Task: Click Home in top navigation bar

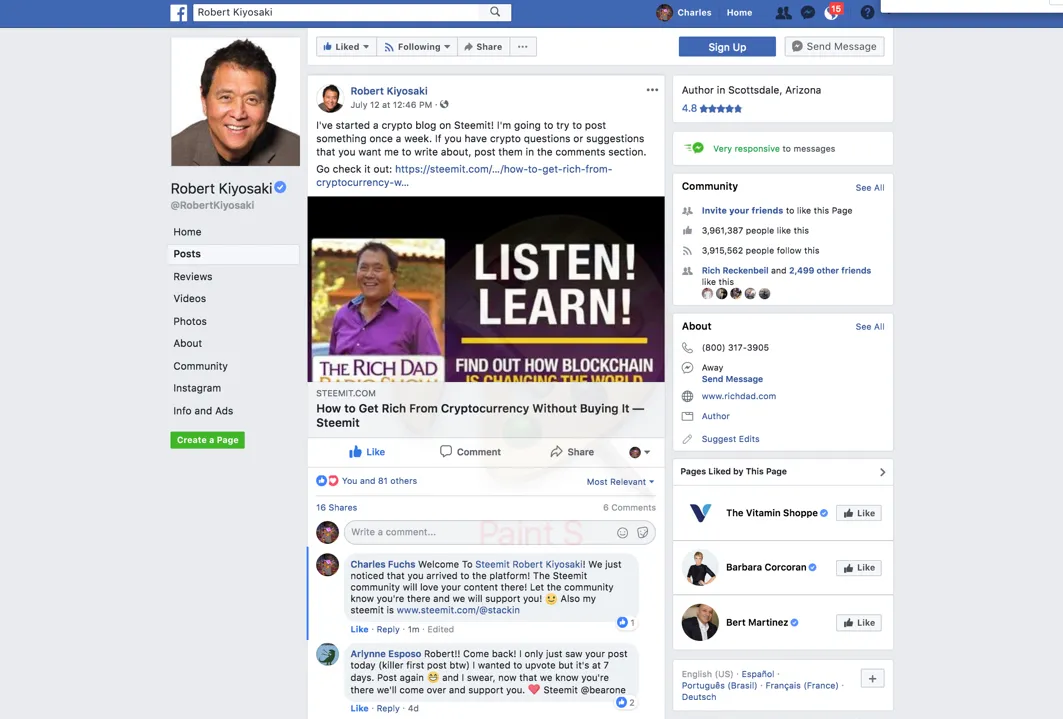Action: pyautogui.click(x=739, y=12)
